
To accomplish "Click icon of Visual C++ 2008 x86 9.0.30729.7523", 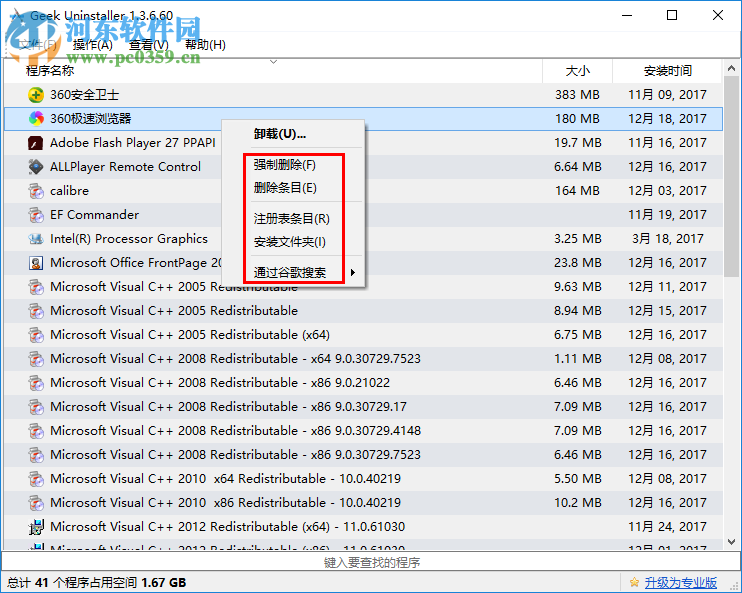I will click(36, 455).
